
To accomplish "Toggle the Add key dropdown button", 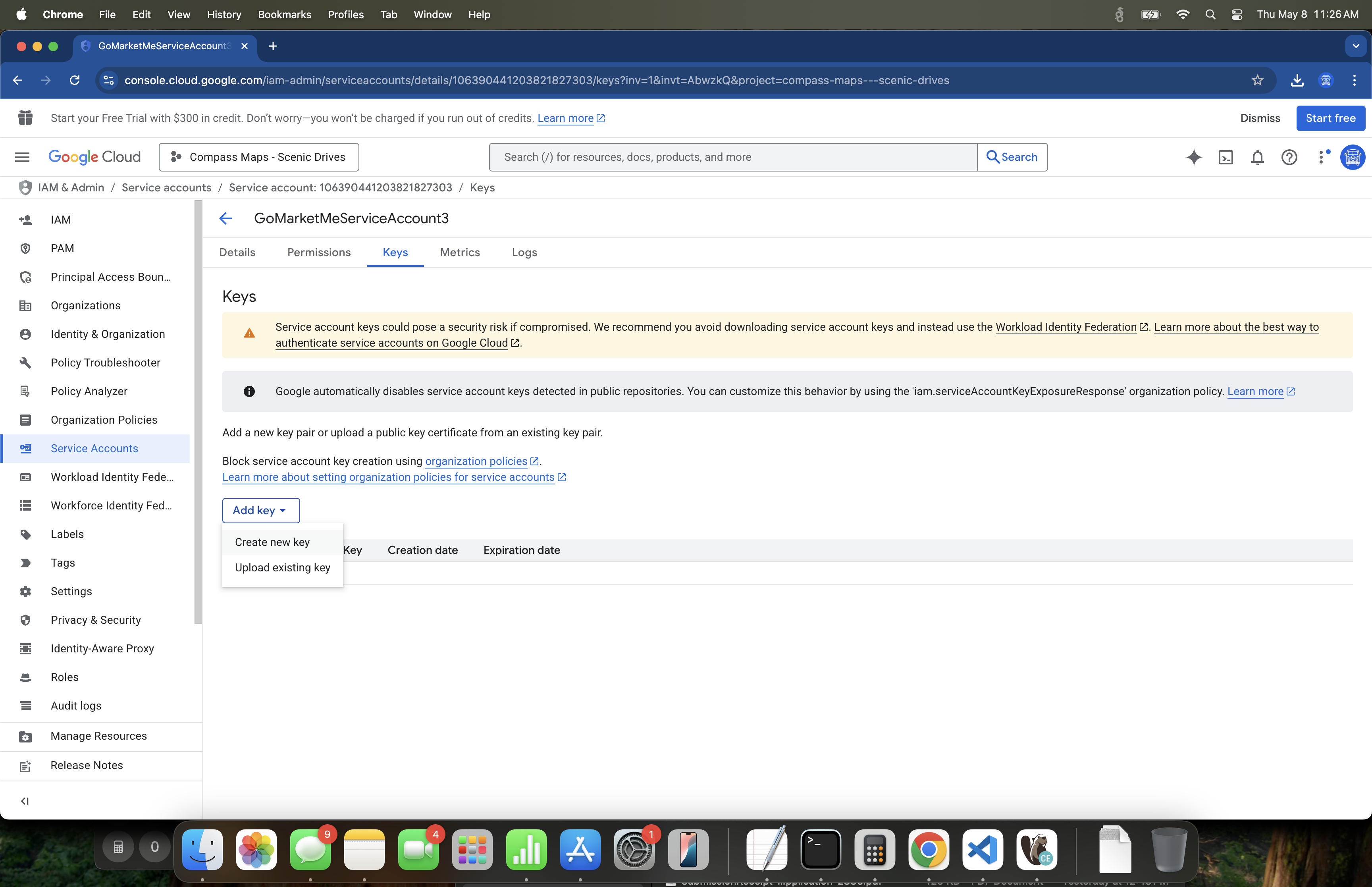I will tap(261, 510).
